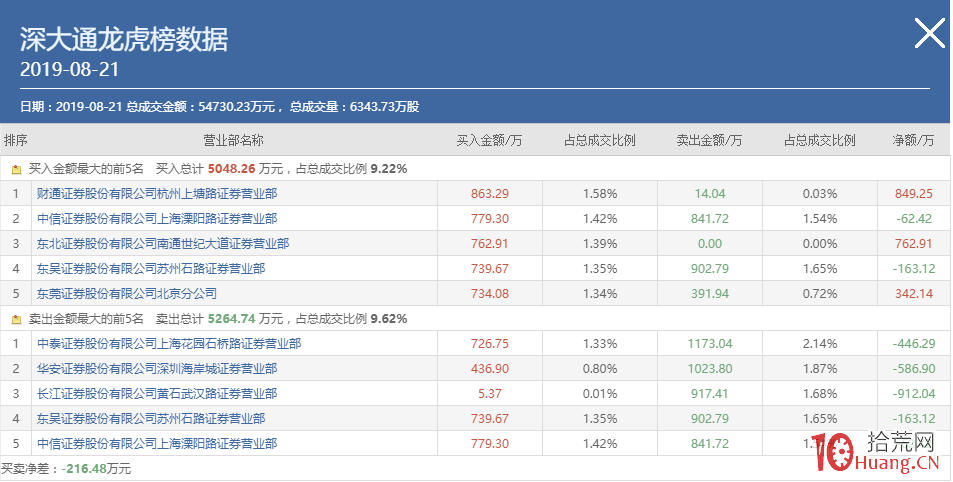
Task: Select the sell amount 14.04
Action: click(x=710, y=194)
